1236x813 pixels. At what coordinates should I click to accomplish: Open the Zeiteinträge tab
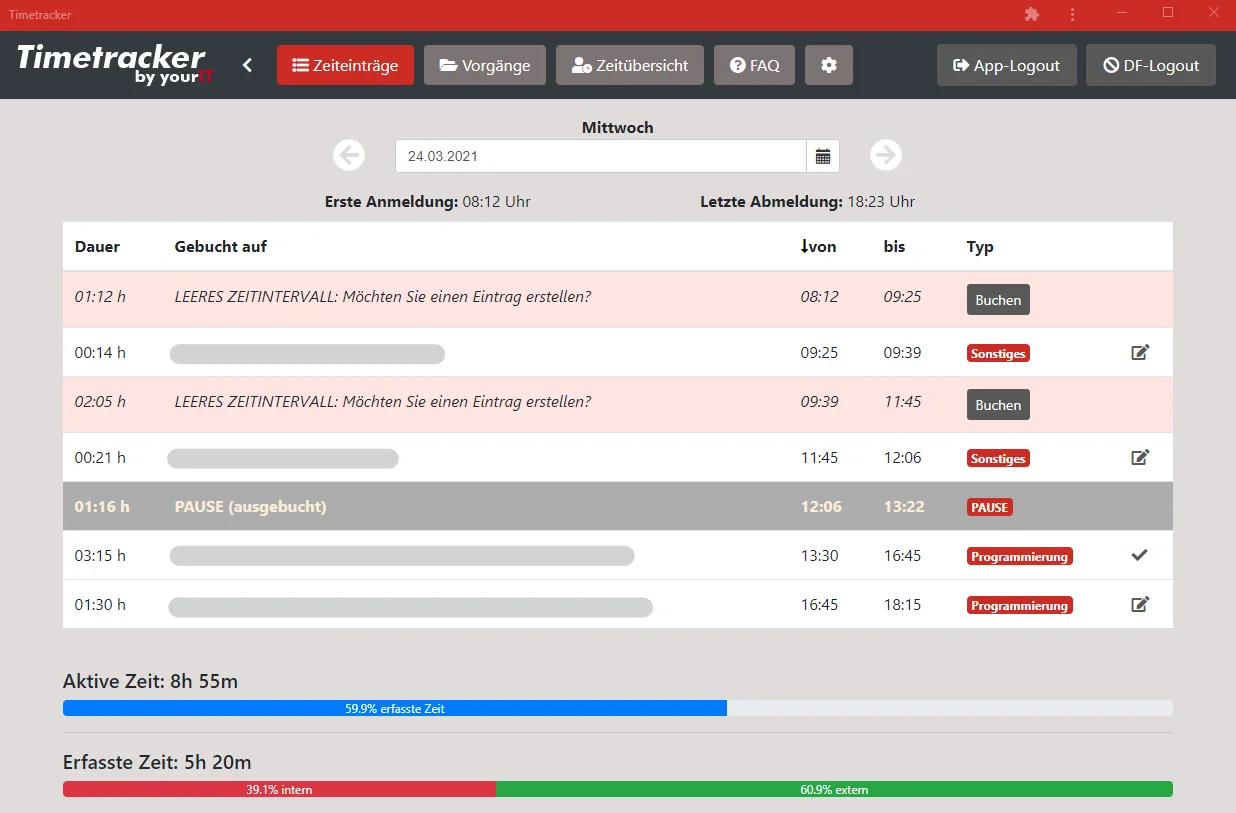click(345, 65)
